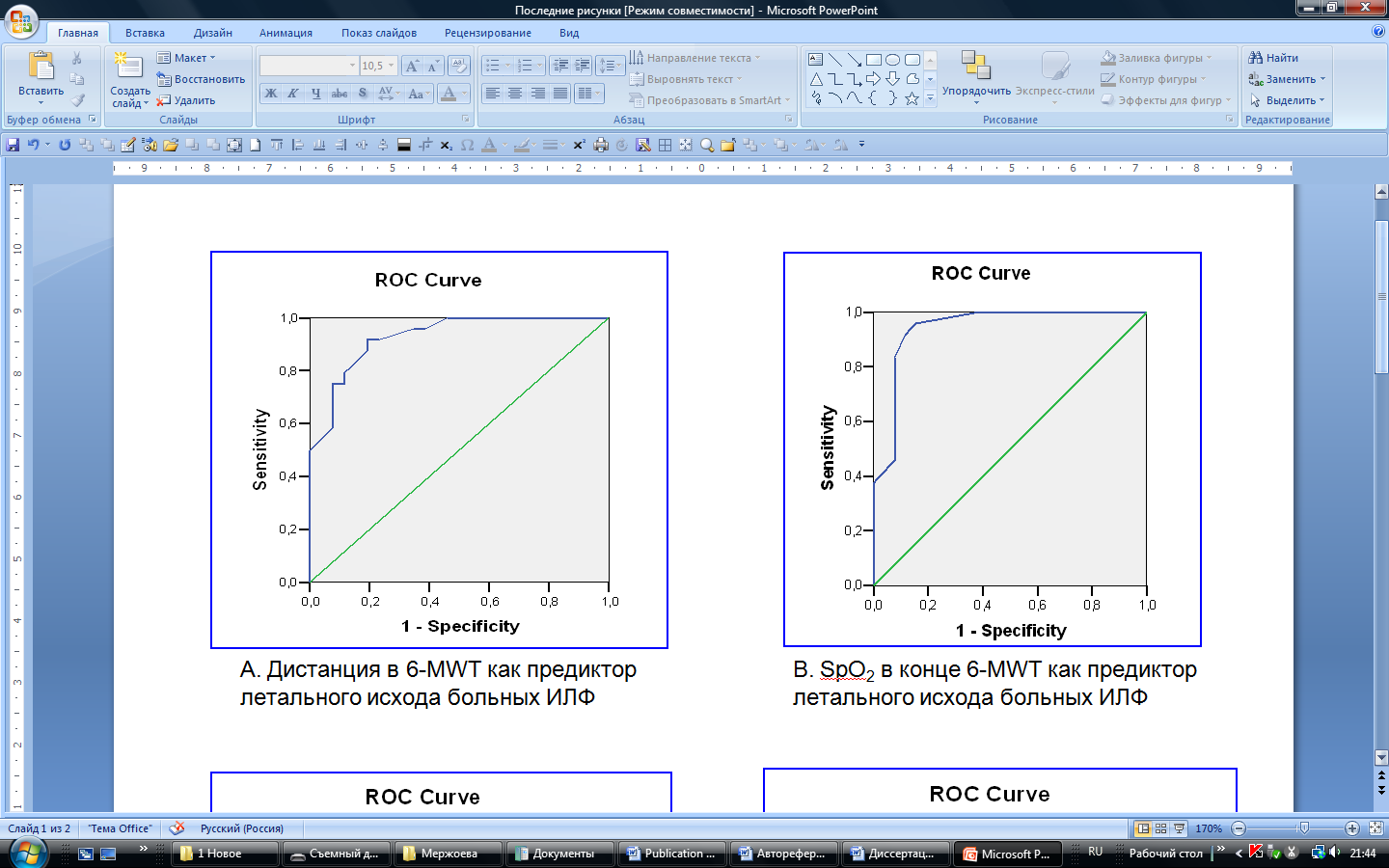The image size is (1389, 868).
Task: Open the Макет layout dropdown
Action: (x=186, y=58)
